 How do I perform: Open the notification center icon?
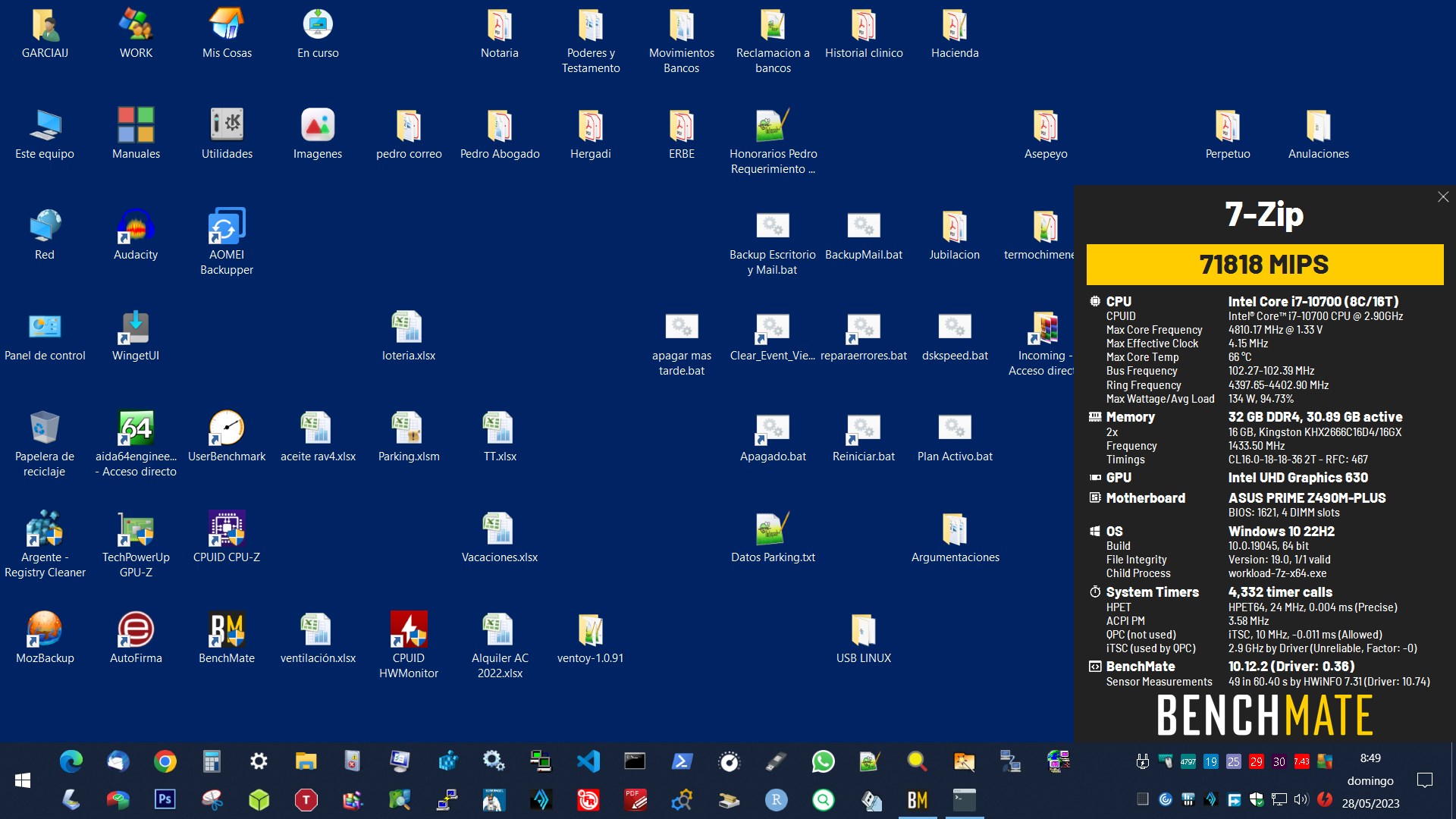point(1425,780)
